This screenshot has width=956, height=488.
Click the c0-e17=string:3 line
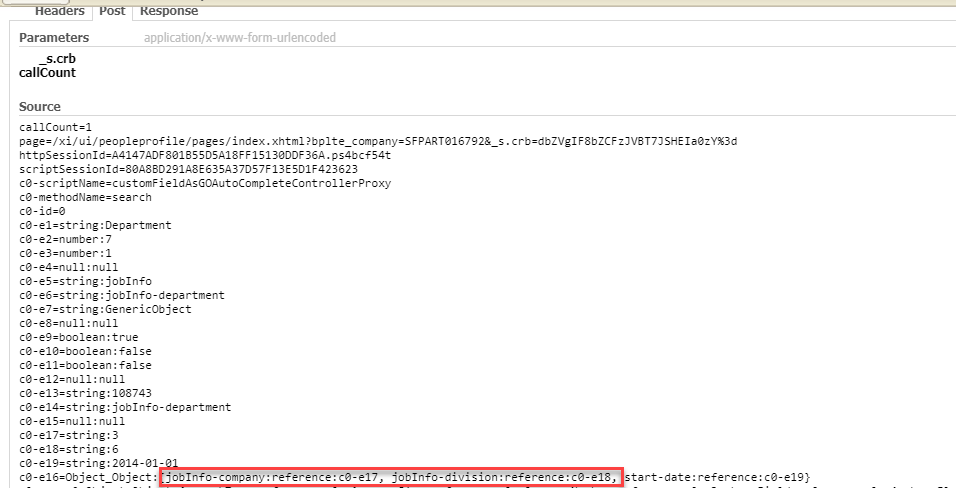(69, 436)
